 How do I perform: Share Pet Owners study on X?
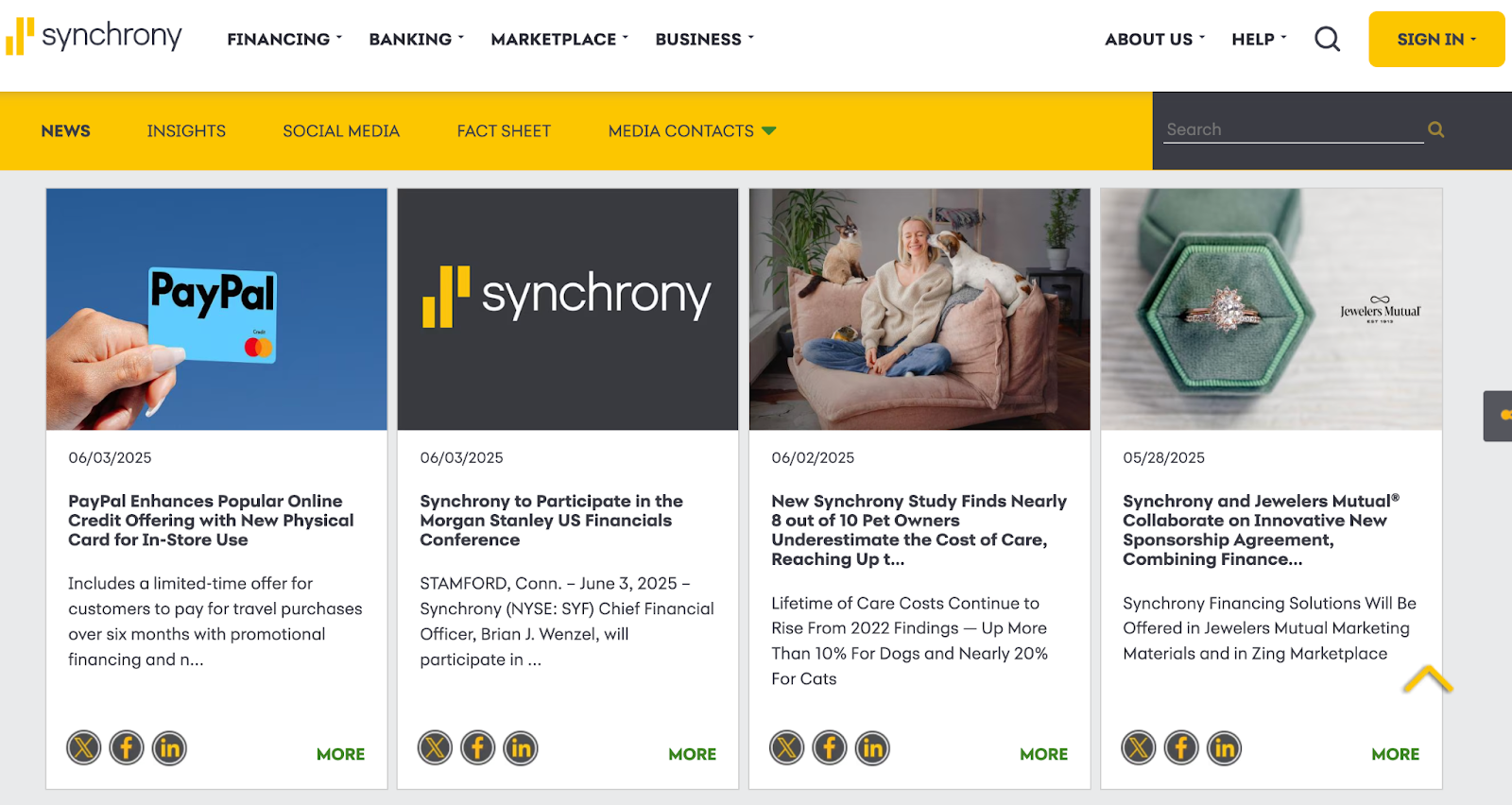[787, 748]
